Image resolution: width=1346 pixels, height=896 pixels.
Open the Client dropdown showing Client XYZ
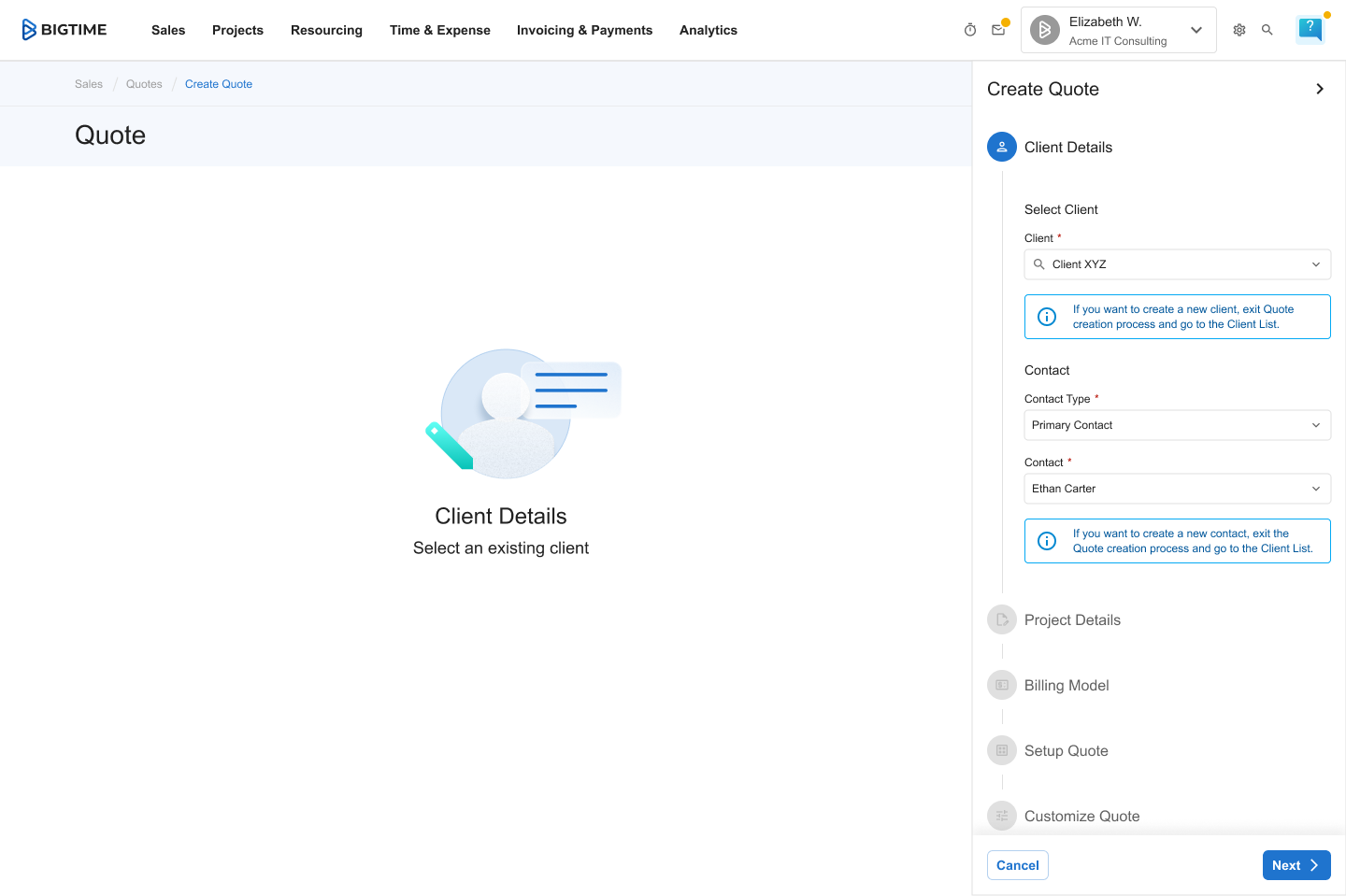coord(1177,264)
